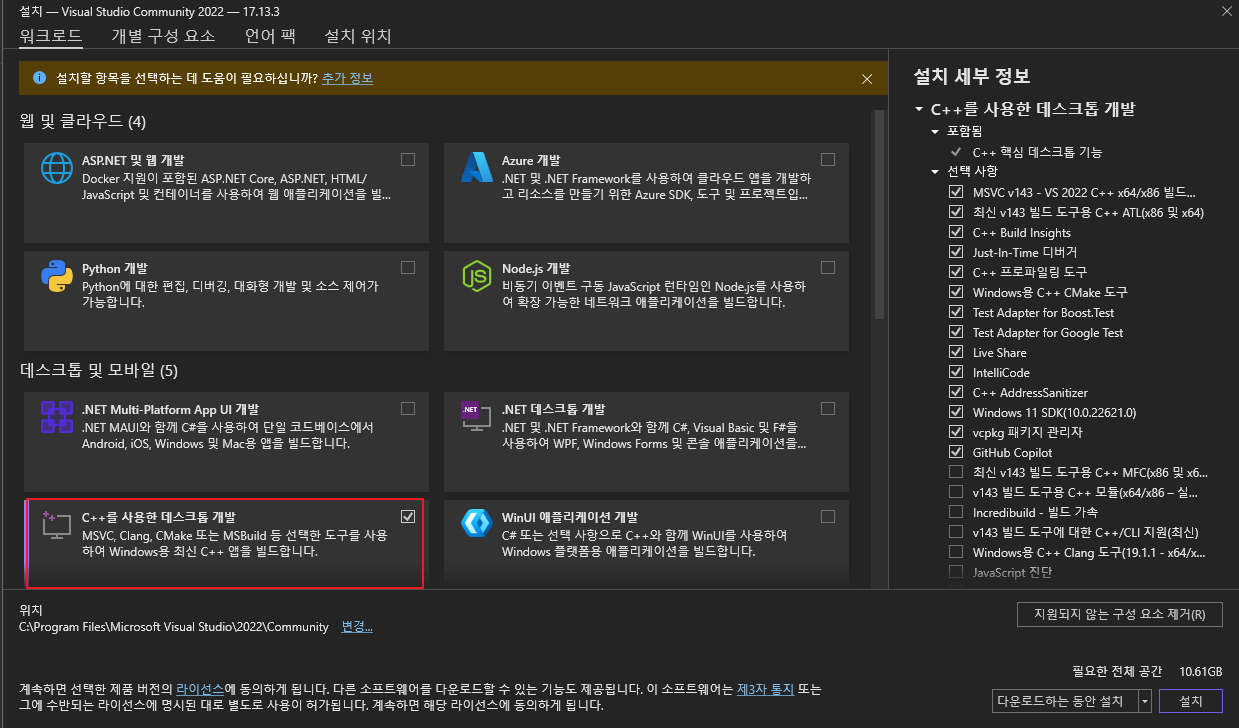
Task: Check the .NET Multi-Platform App UI checkbox
Action: (x=408, y=408)
